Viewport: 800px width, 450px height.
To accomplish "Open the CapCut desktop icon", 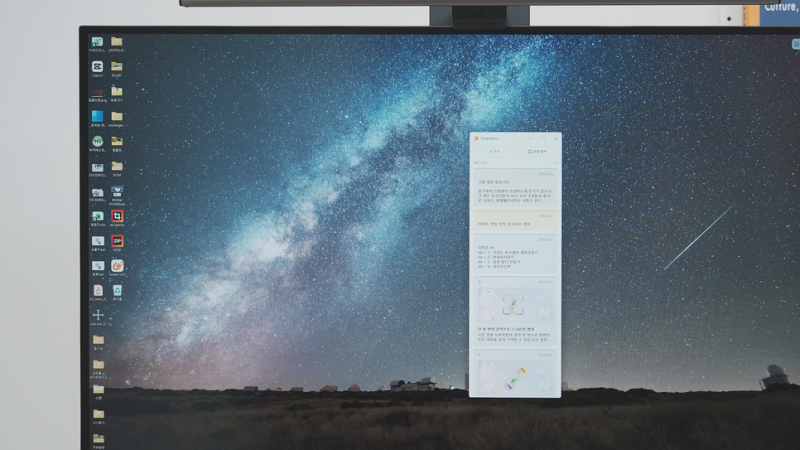I will [x=97, y=66].
